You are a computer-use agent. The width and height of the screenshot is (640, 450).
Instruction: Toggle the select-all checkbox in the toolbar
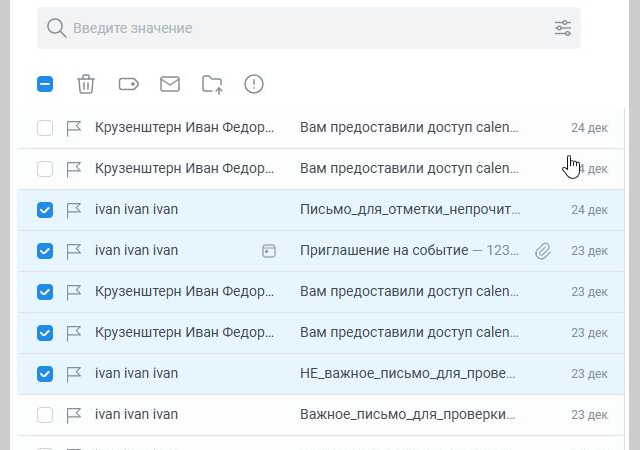coord(45,84)
